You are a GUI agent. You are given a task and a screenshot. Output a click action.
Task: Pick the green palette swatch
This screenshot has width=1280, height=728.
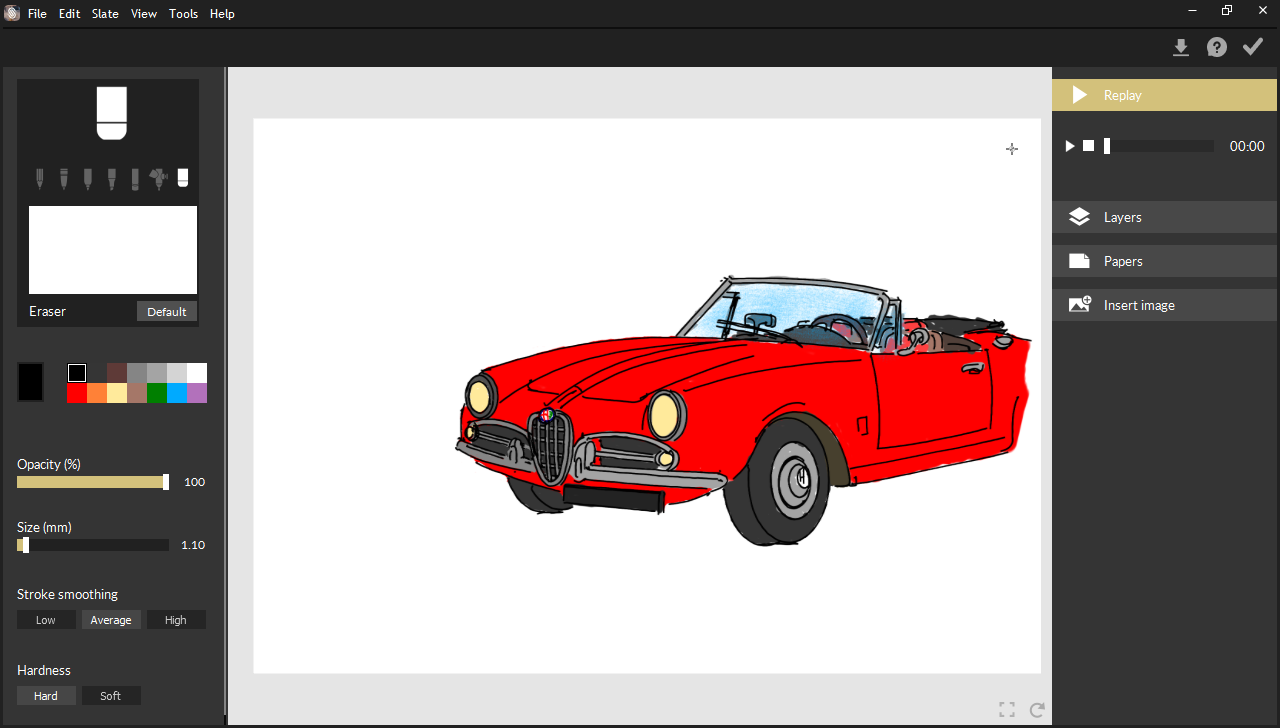[157, 393]
